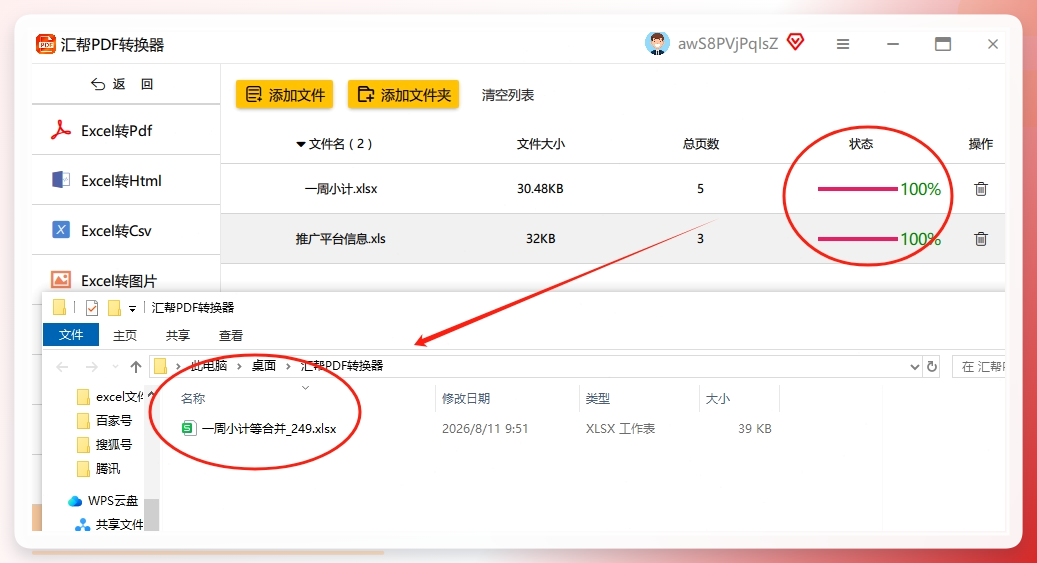
Task: Select the 百家号 folder in navigation pane
Action: [104, 420]
